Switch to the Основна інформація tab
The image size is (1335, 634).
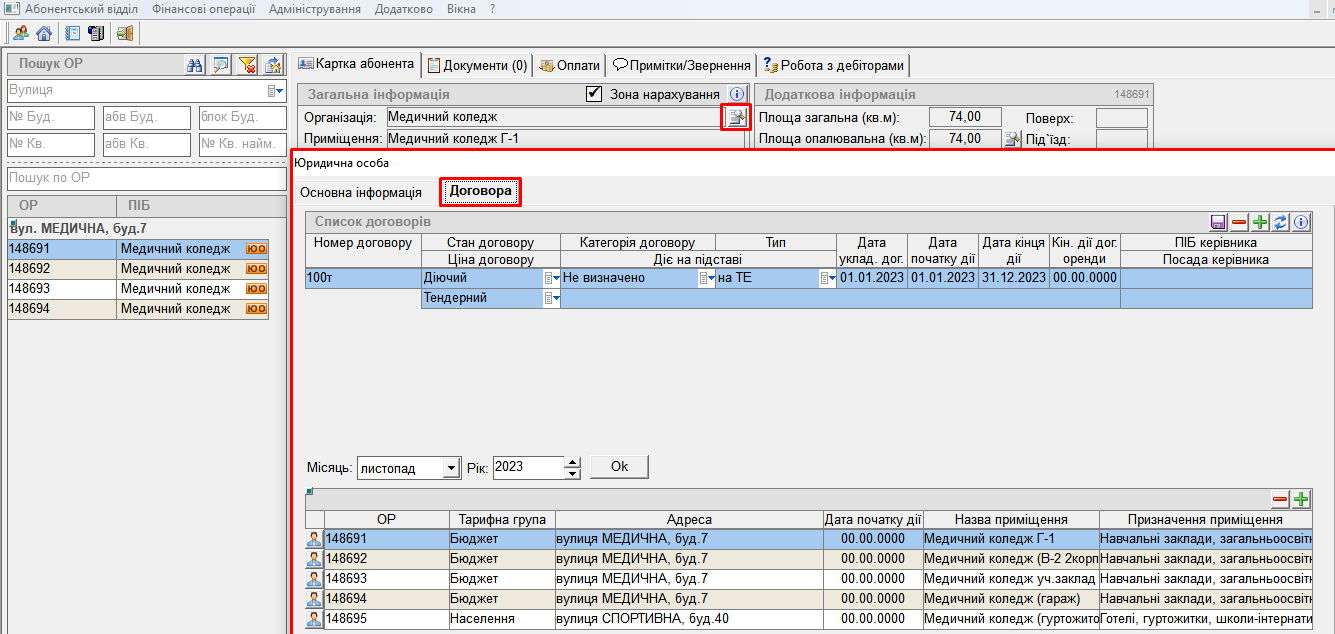[x=361, y=192]
